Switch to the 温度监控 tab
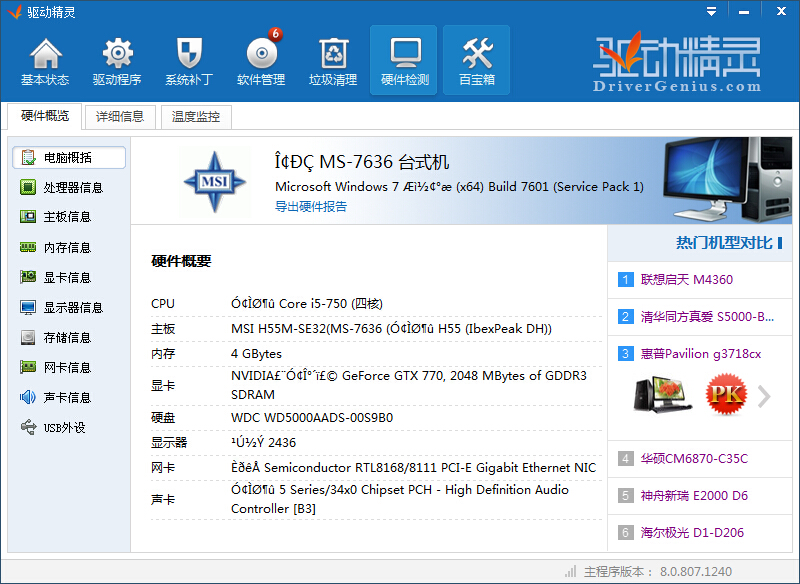The width and height of the screenshot is (800, 584). [196, 117]
